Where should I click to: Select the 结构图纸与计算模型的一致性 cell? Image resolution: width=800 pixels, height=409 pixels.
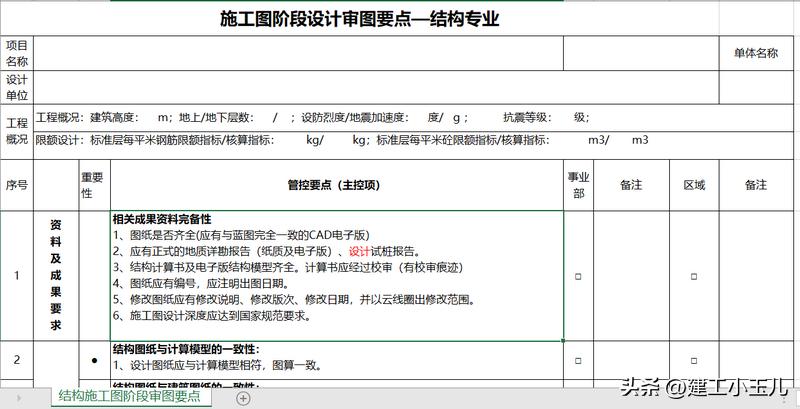click(x=337, y=360)
